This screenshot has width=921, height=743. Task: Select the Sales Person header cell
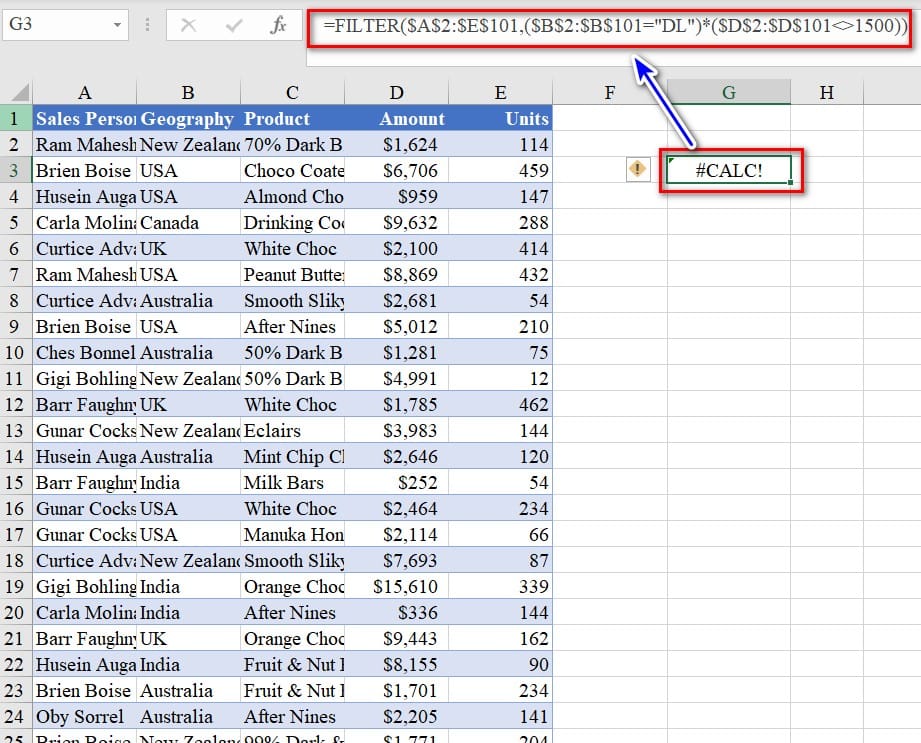[85, 118]
